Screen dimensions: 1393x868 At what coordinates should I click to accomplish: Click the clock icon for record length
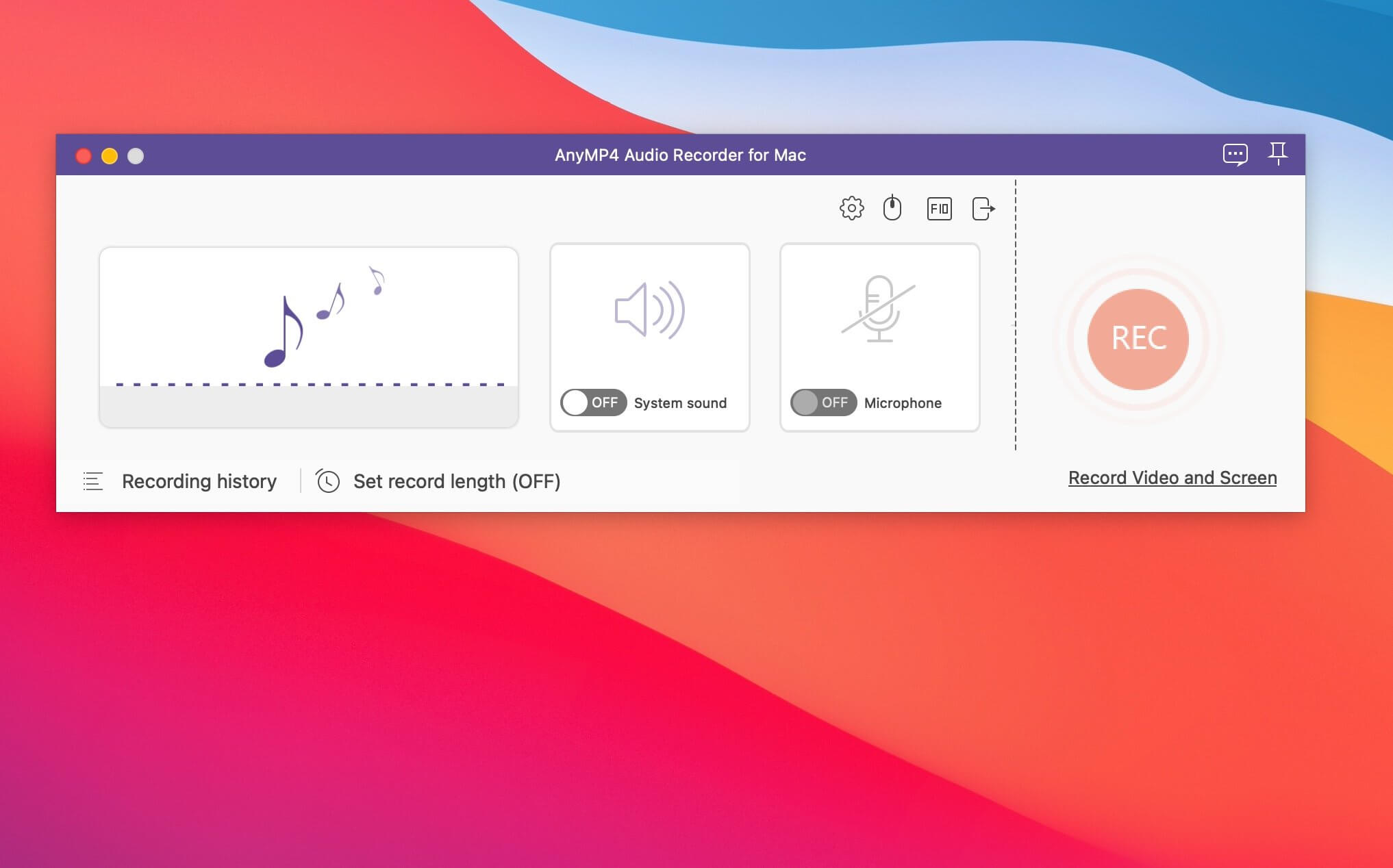327,481
